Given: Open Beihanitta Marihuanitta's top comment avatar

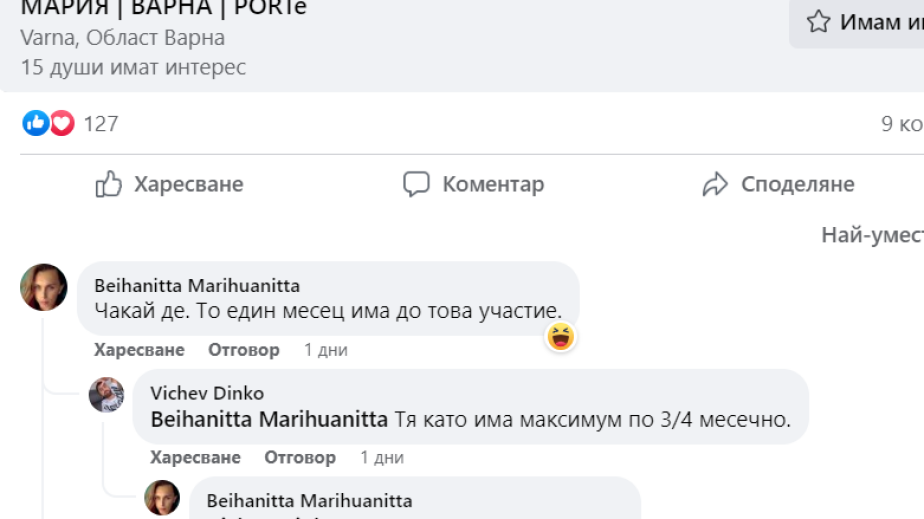Looking at the screenshot, I should 44,287.
